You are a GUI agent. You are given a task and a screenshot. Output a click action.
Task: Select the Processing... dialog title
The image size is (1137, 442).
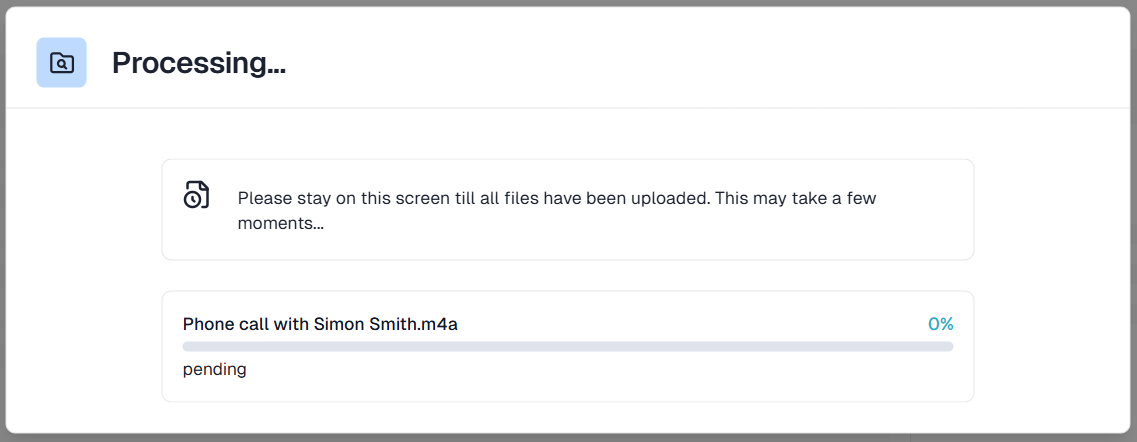tap(198, 63)
